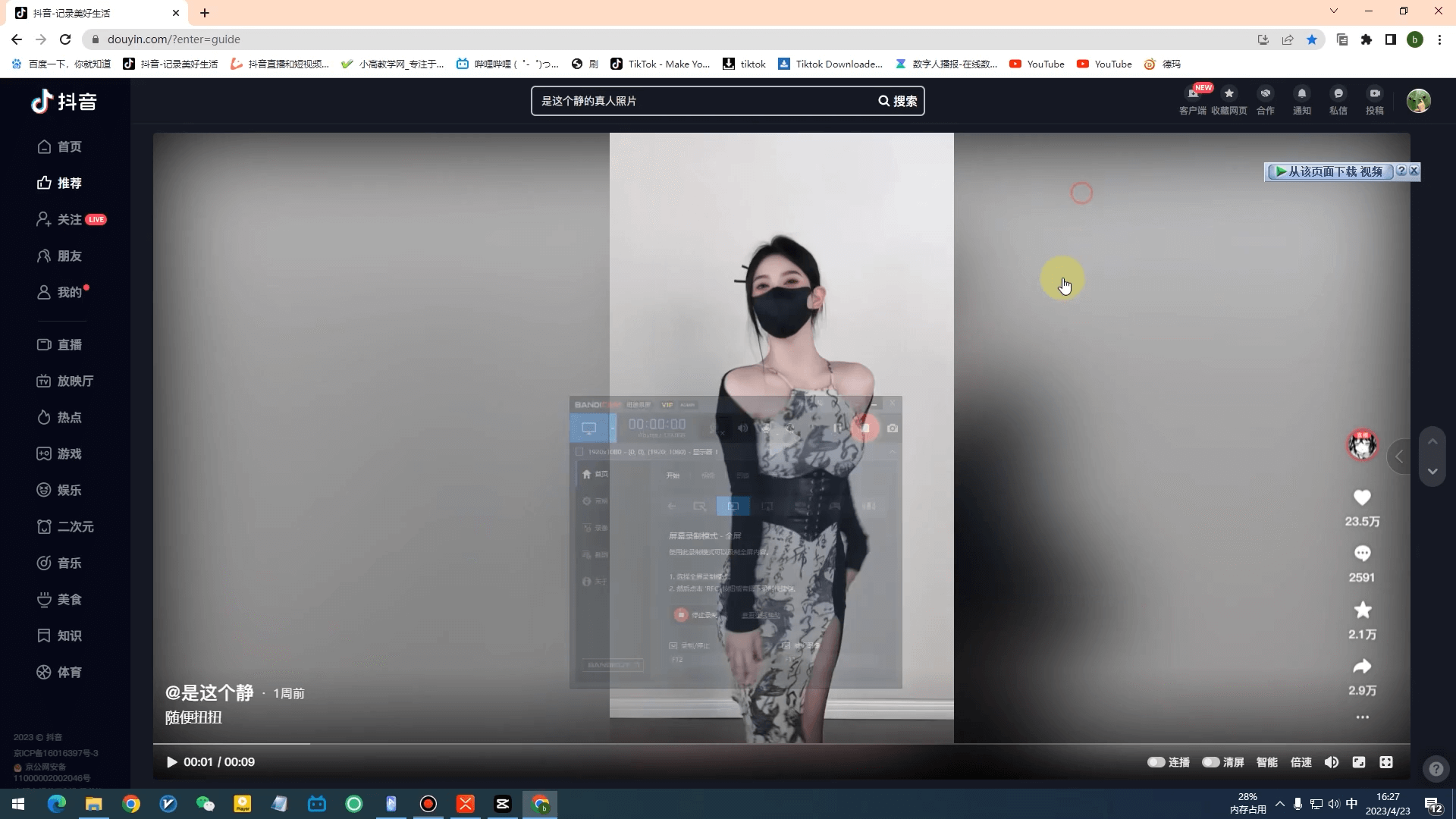Click the 搜索 search button
Image resolution: width=1456 pixels, height=819 pixels.
pos(898,101)
